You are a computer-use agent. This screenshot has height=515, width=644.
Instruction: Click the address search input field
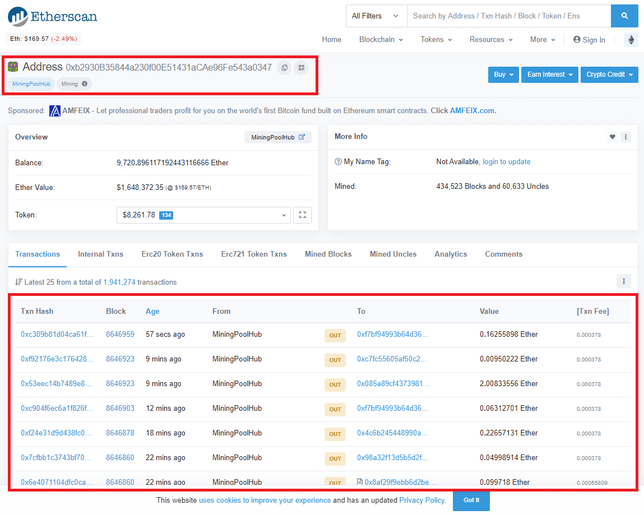[507, 16]
